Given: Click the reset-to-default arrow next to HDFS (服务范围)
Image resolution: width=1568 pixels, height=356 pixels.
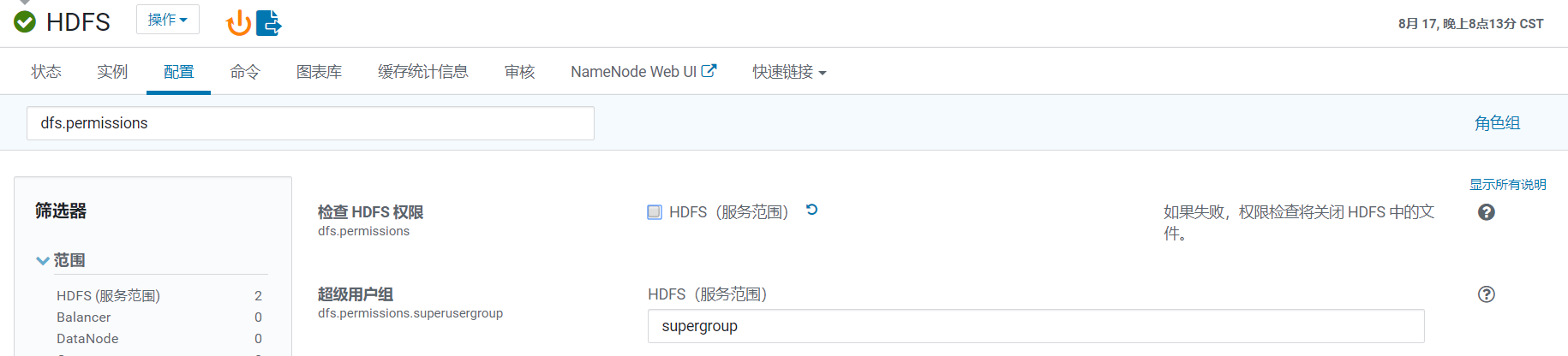Looking at the screenshot, I should click(x=811, y=210).
